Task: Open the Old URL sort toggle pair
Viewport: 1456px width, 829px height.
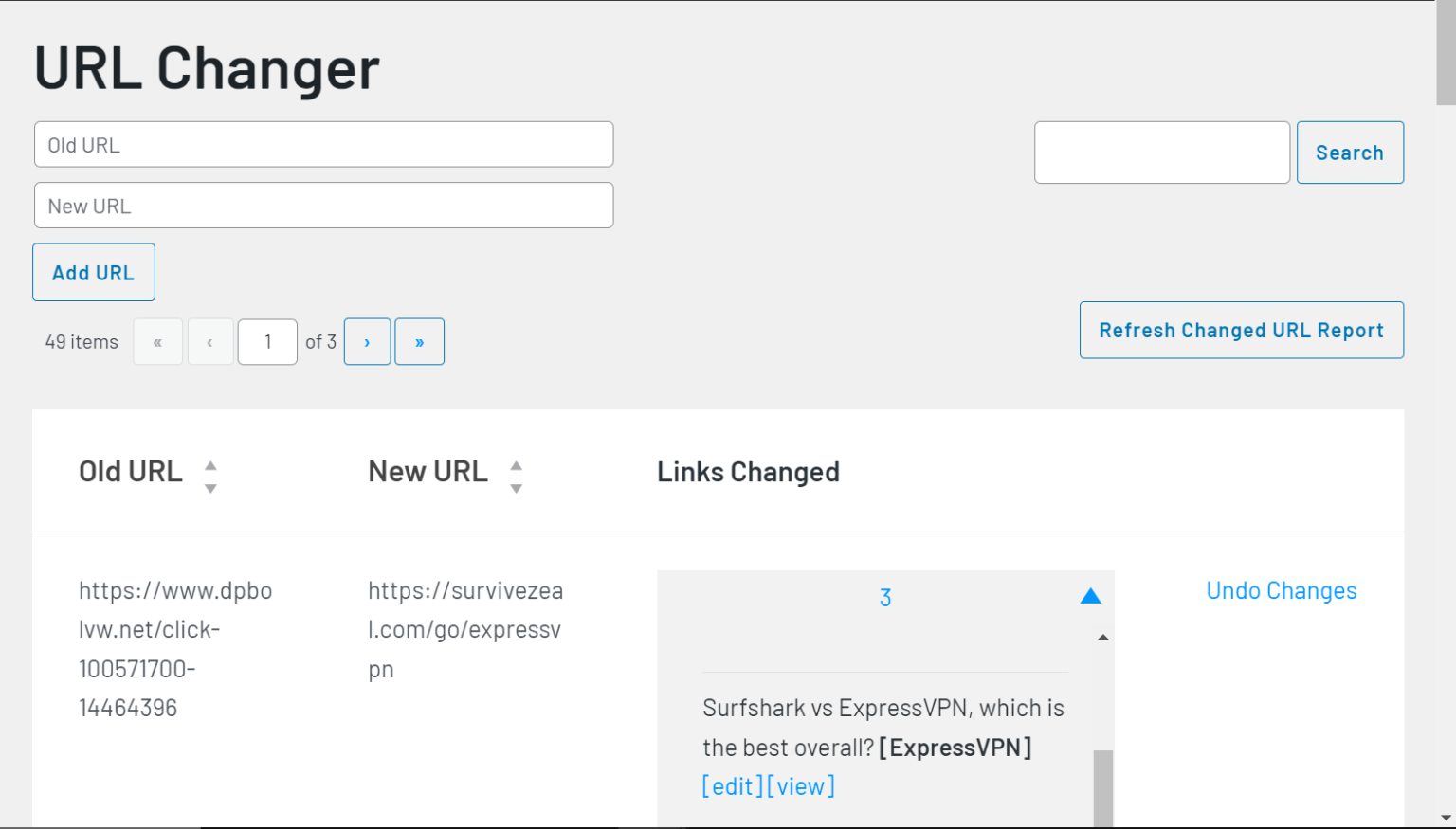Action: click(x=210, y=475)
